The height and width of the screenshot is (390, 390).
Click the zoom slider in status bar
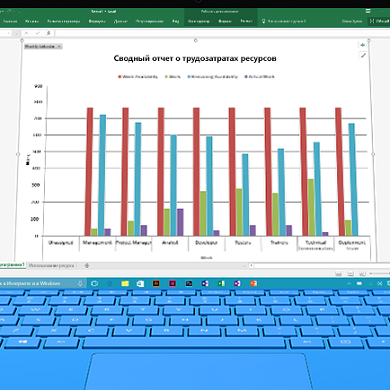point(381,274)
